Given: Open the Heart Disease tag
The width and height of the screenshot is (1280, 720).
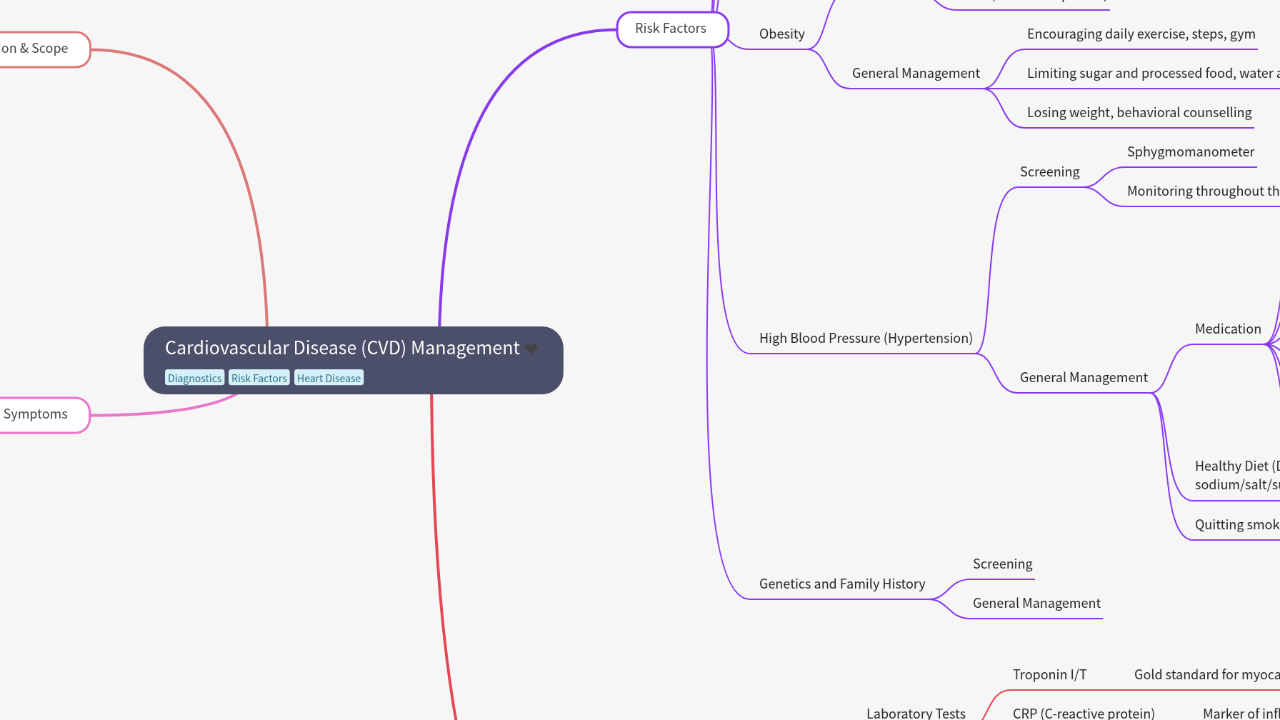Looking at the screenshot, I should tap(329, 378).
